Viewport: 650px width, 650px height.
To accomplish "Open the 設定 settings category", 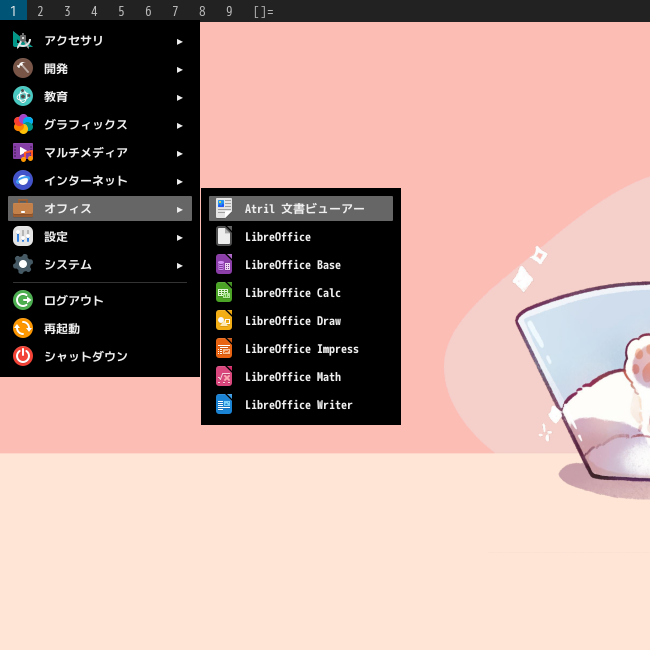I will click(100, 237).
